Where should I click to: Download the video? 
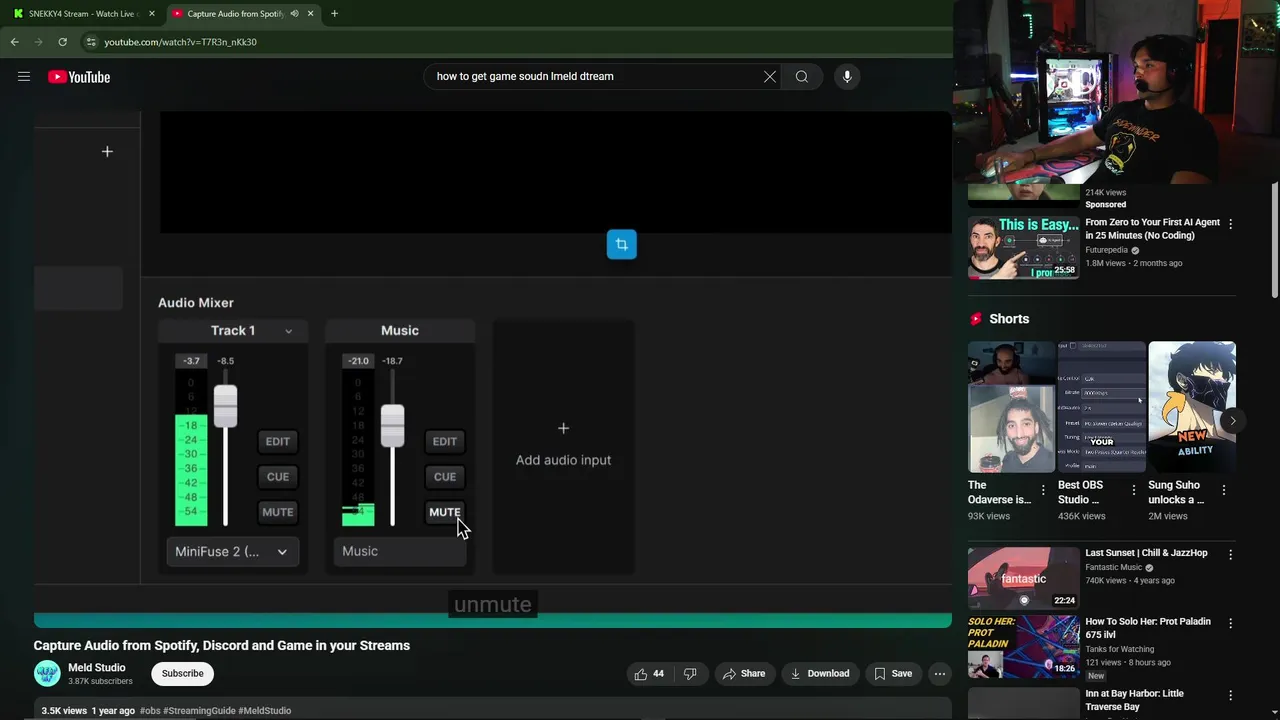[x=820, y=674]
